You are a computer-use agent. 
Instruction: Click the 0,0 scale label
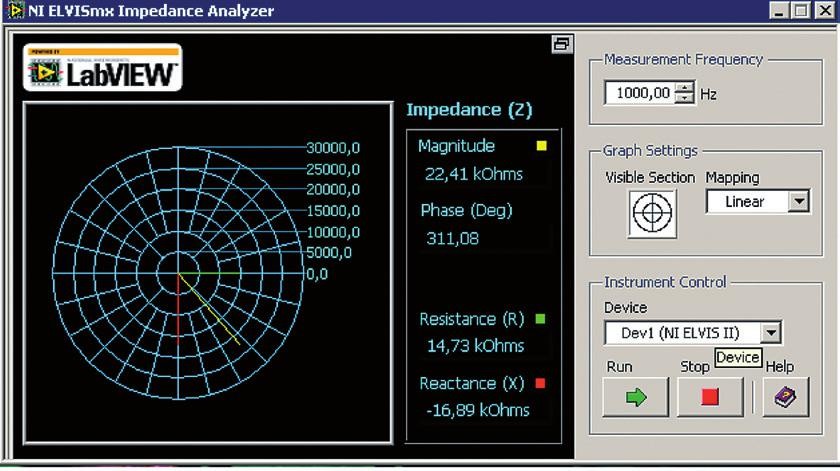316,274
